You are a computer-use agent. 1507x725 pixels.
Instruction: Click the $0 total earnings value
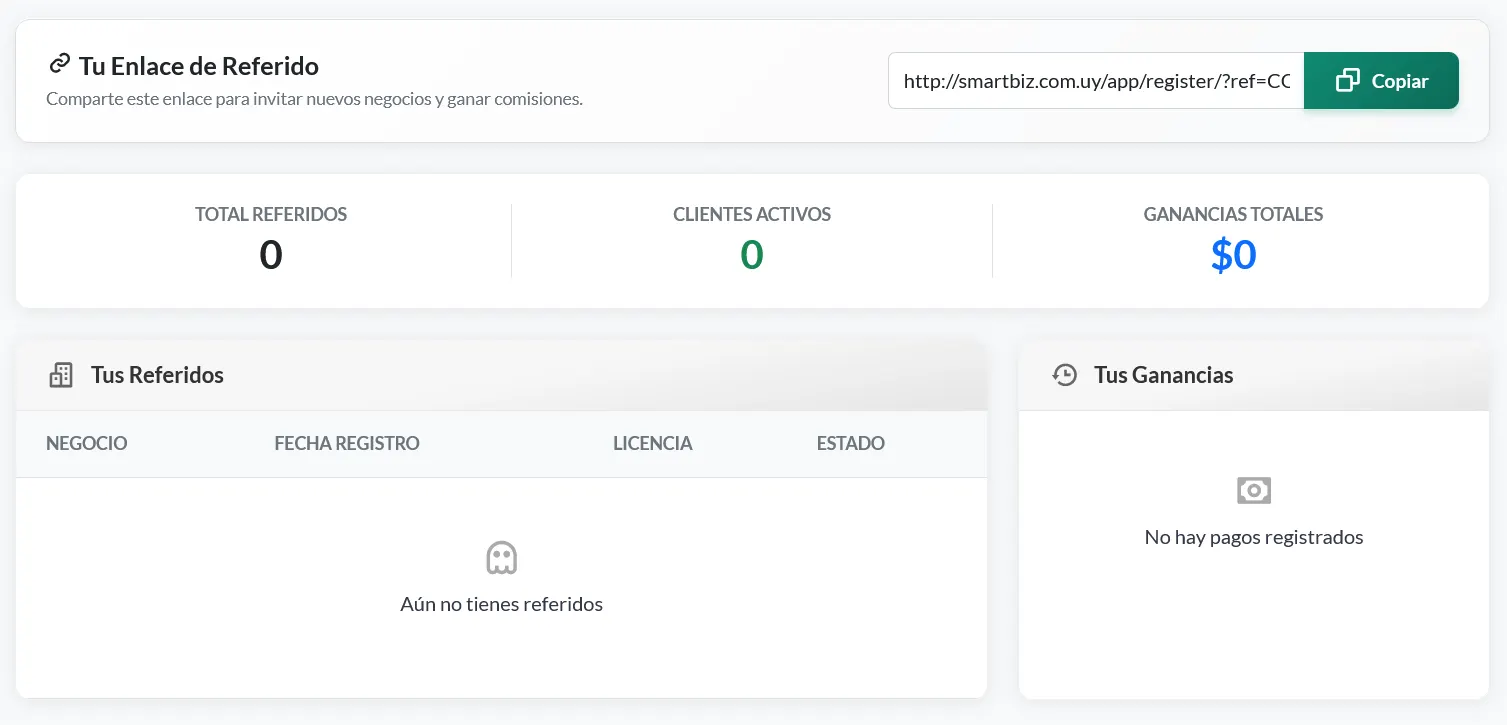(x=1233, y=255)
